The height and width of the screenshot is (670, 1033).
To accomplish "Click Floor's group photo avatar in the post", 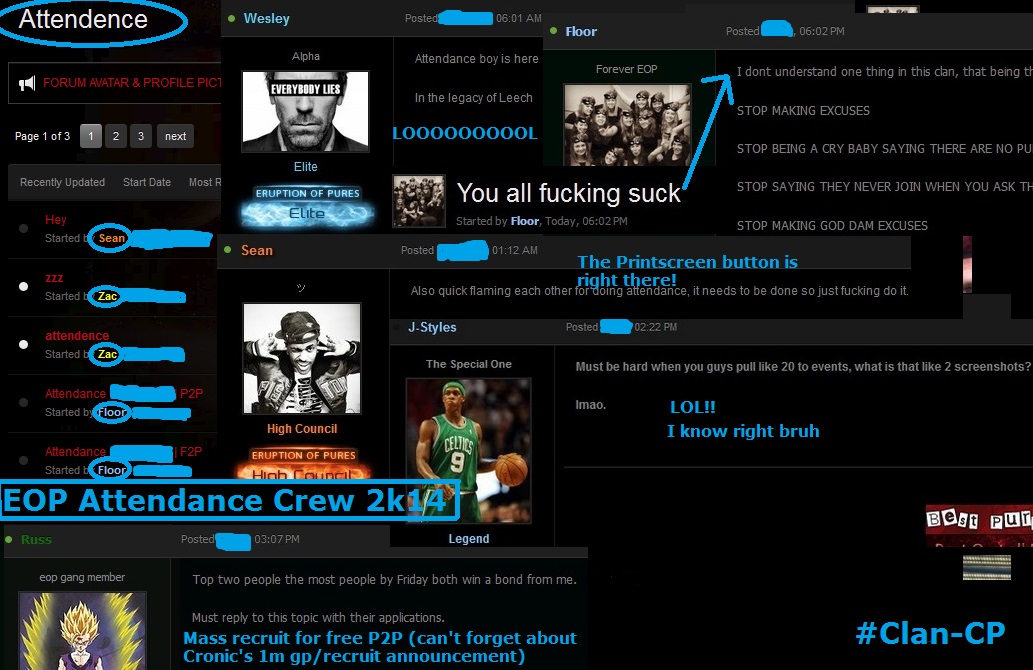I will pos(628,125).
